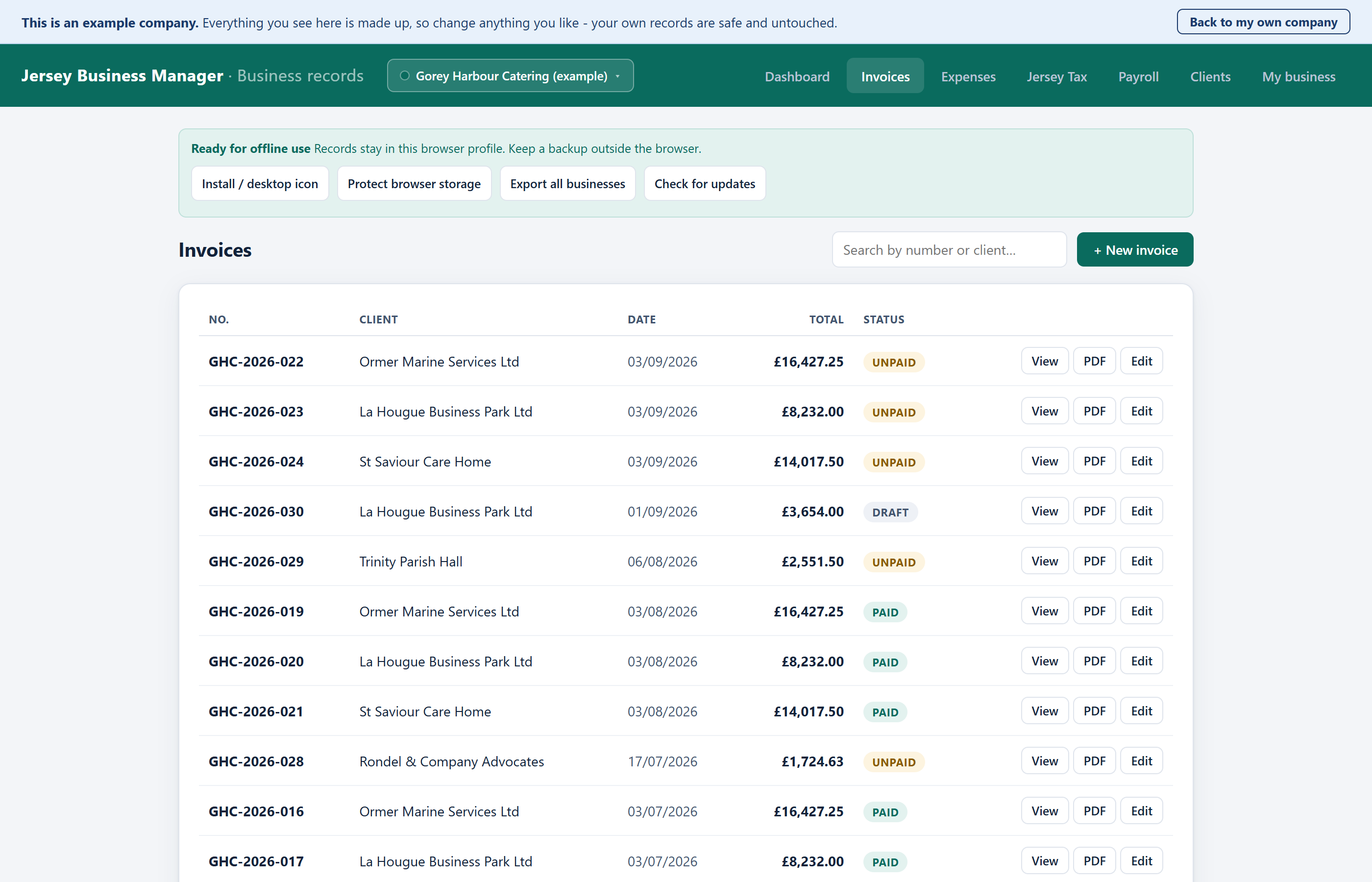Click Check for updates
Screen dimensions: 1372x882
704,183
